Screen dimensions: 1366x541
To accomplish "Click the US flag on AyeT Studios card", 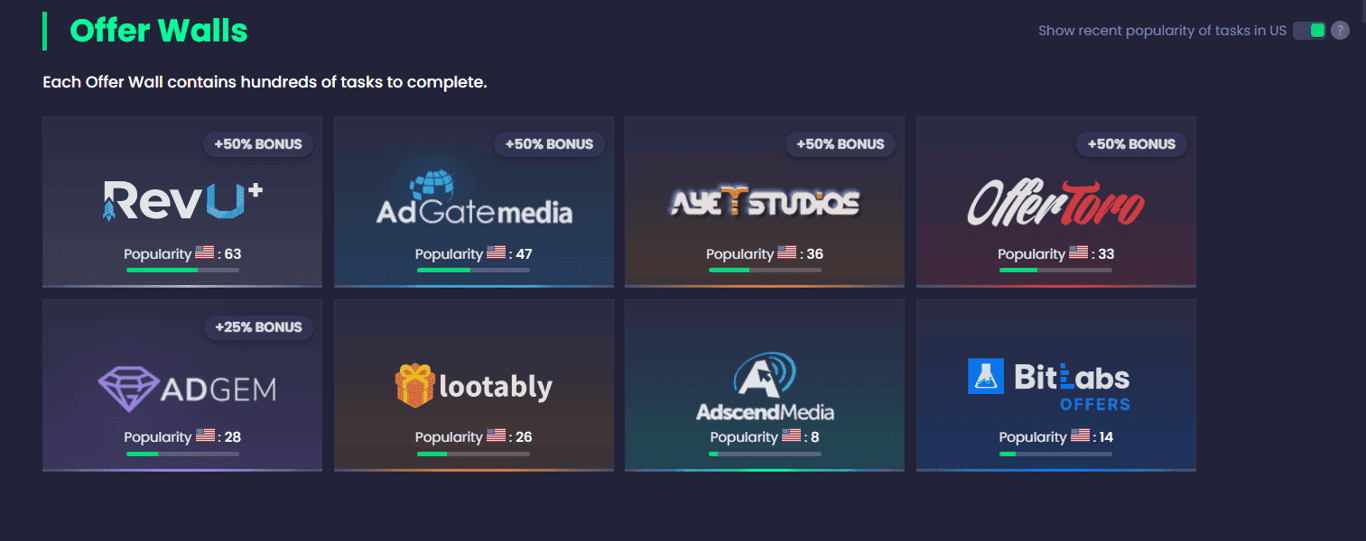I will coord(787,253).
